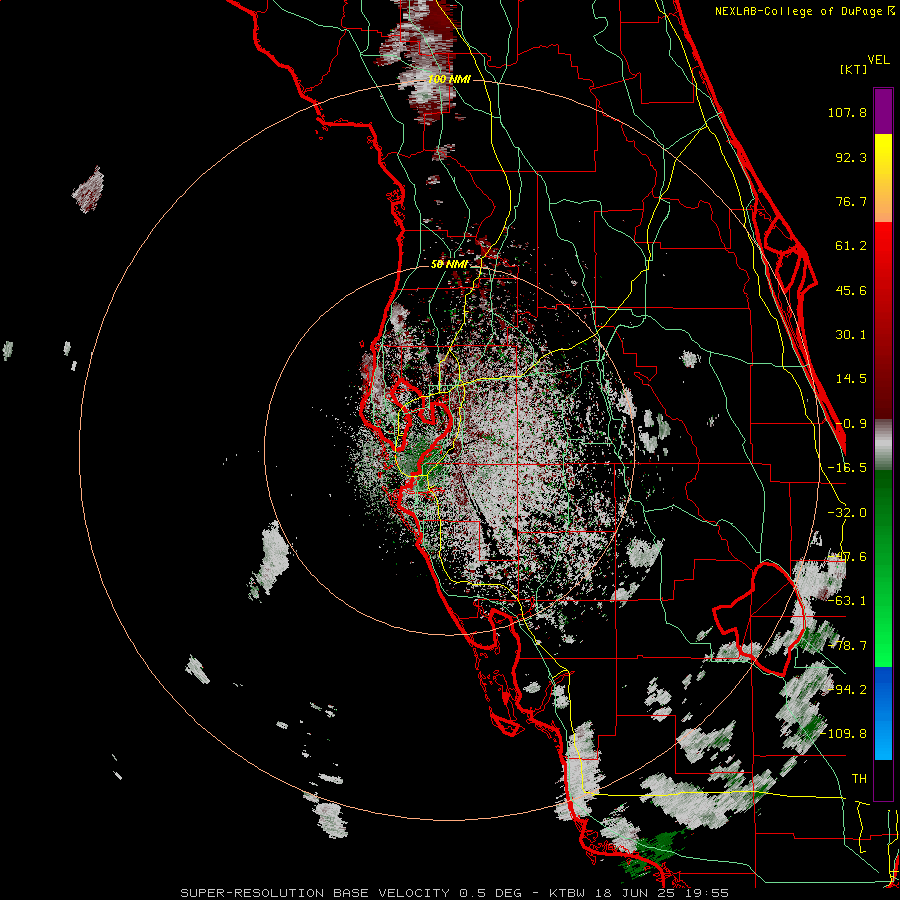Click the NEXLAB-College of DuPage label
The image size is (900, 900).
pyautogui.click(x=800, y=11)
